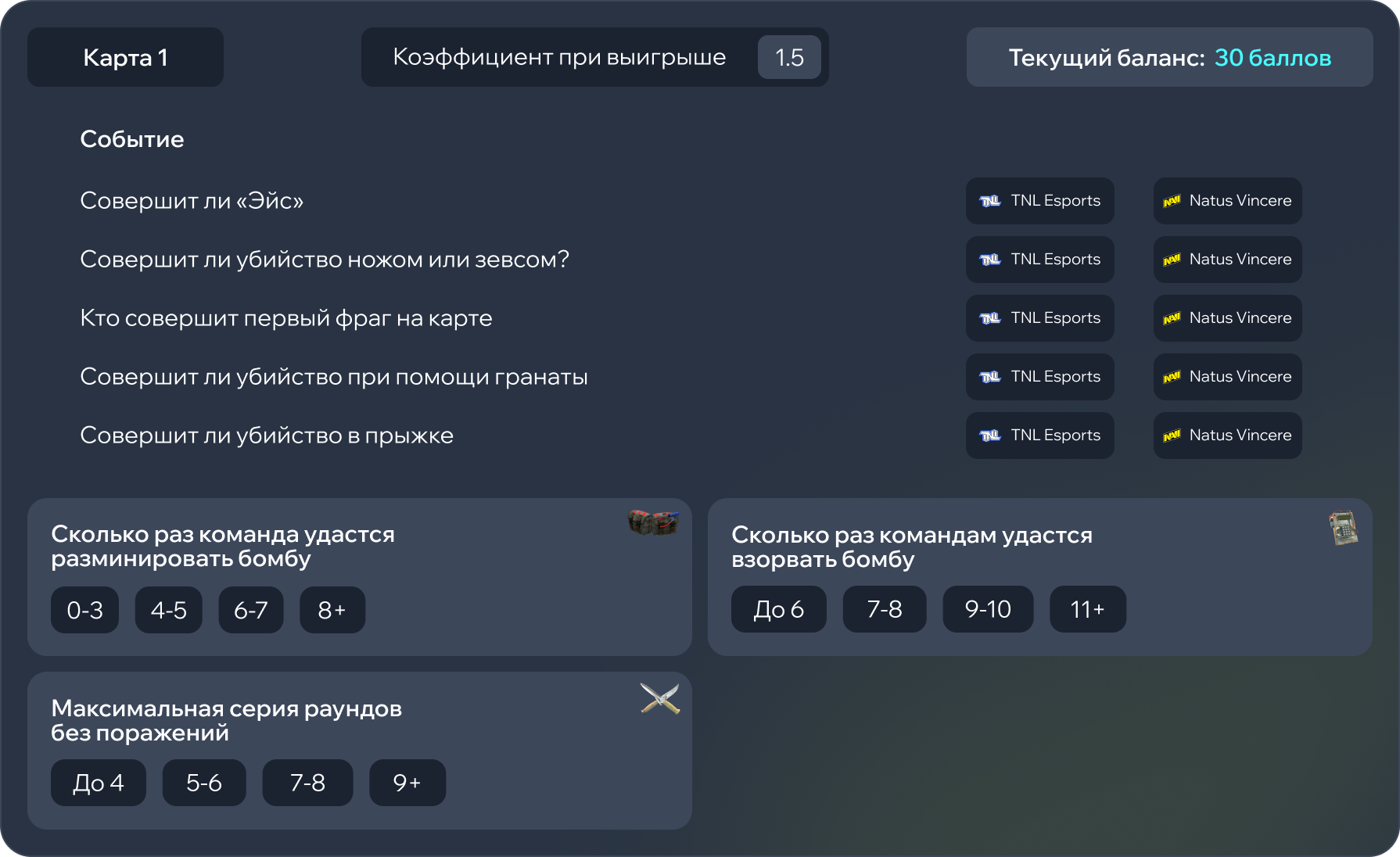The height and width of the screenshot is (857, 1400).
Task: Click «30 баллов» balance link
Action: point(1273,57)
